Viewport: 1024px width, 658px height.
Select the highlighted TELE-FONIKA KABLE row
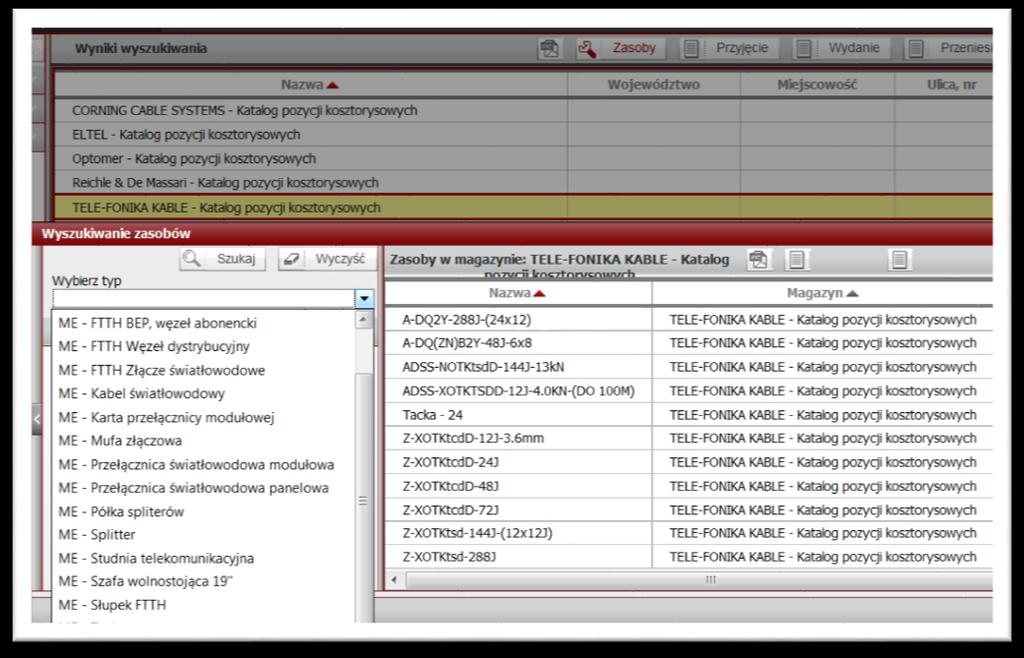coord(523,208)
